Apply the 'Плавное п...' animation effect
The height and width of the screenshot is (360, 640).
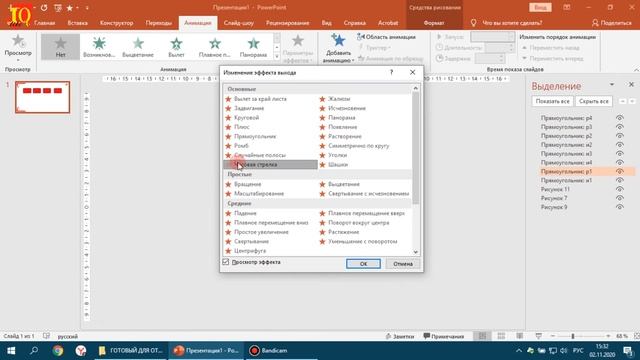[x=215, y=47]
